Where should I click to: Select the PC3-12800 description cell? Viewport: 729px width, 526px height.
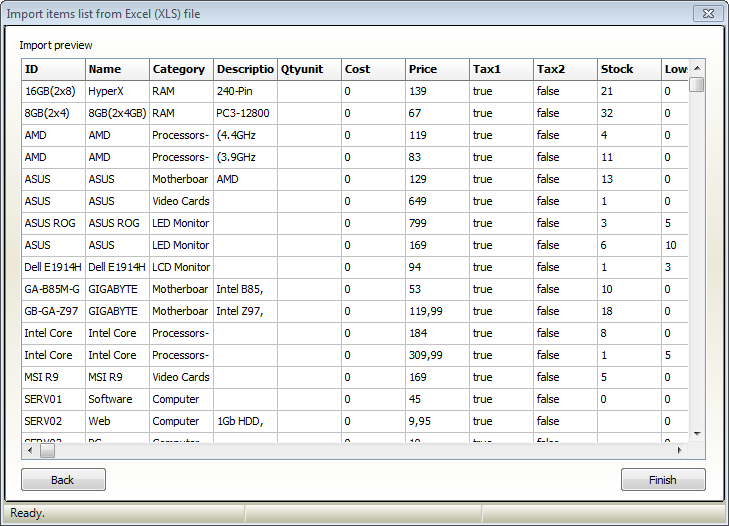point(245,113)
